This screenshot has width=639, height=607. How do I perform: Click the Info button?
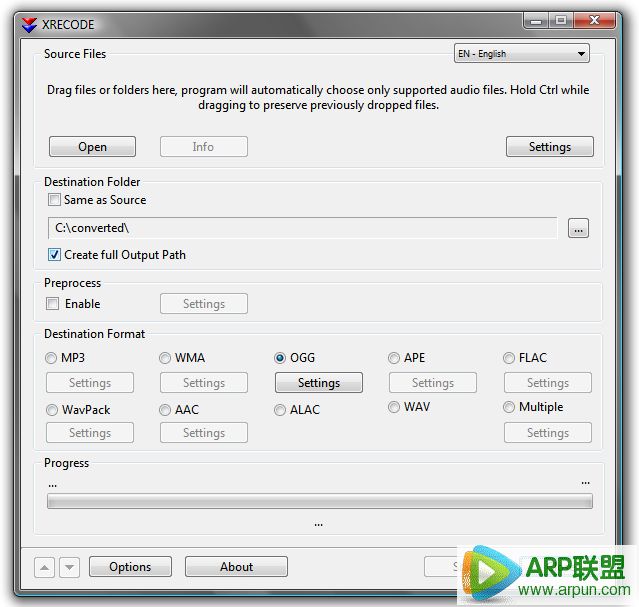[203, 147]
